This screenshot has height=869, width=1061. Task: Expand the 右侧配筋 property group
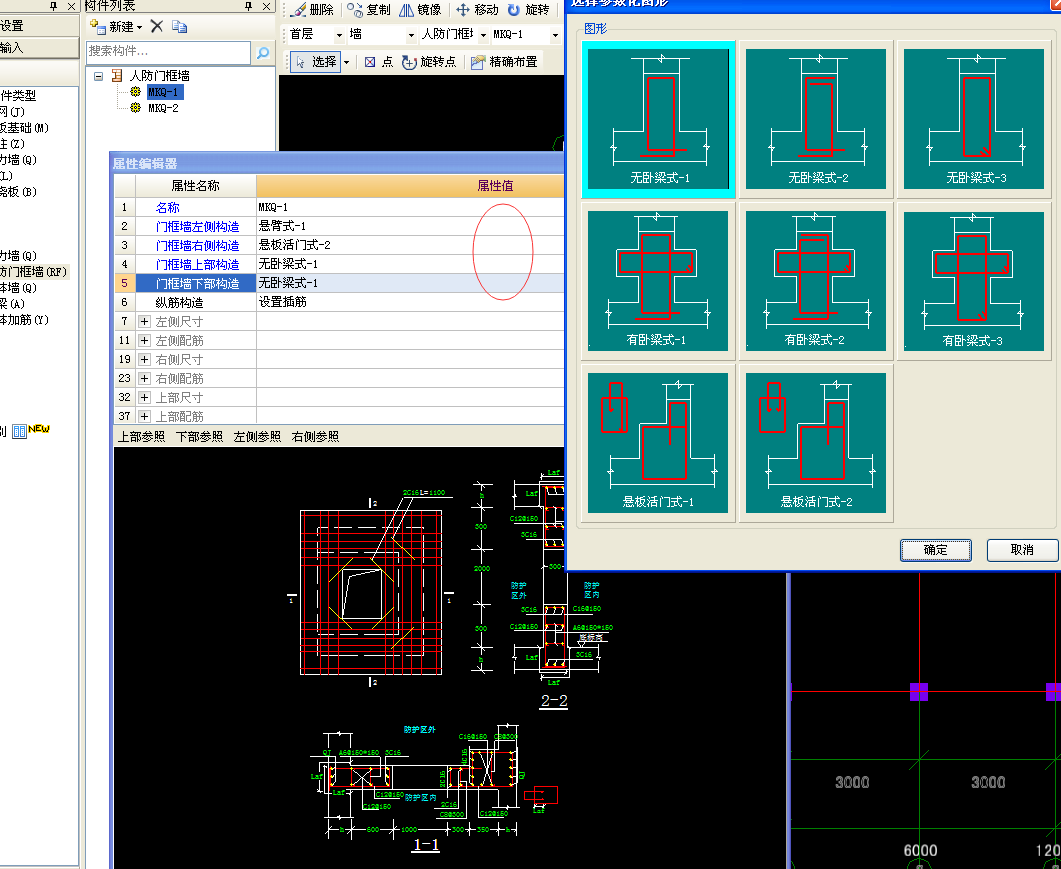[x=144, y=378]
